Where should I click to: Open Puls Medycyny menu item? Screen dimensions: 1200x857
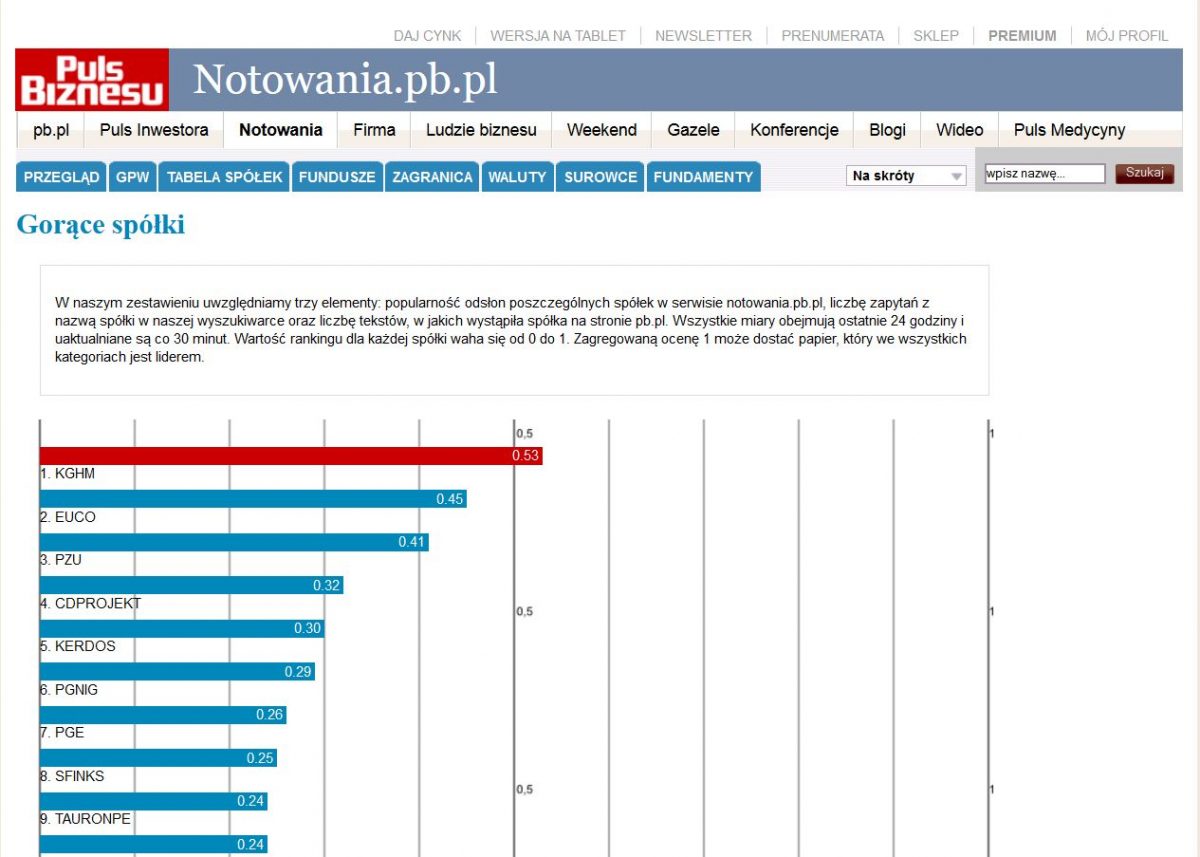pos(1069,130)
